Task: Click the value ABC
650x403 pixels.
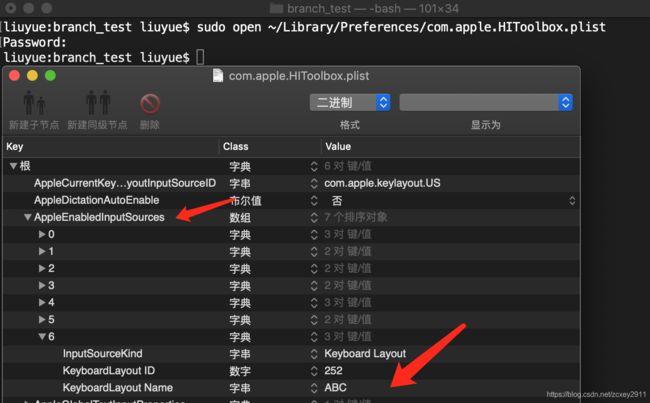Action: (x=335, y=388)
